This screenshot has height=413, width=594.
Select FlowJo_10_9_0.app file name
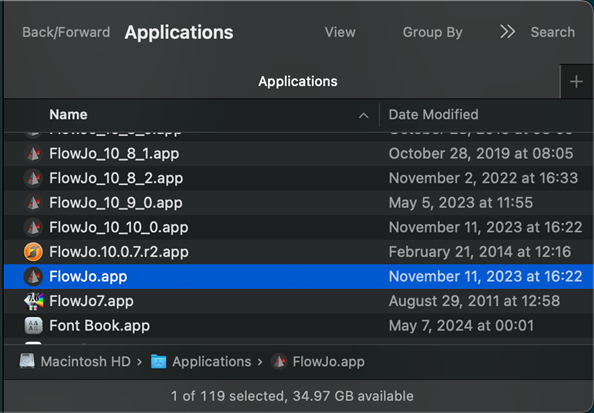[x=116, y=203]
